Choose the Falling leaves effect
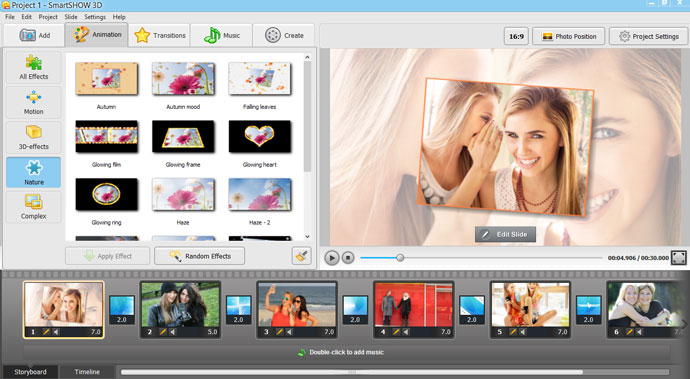Screen dimensions: 690x379 (x=260, y=79)
